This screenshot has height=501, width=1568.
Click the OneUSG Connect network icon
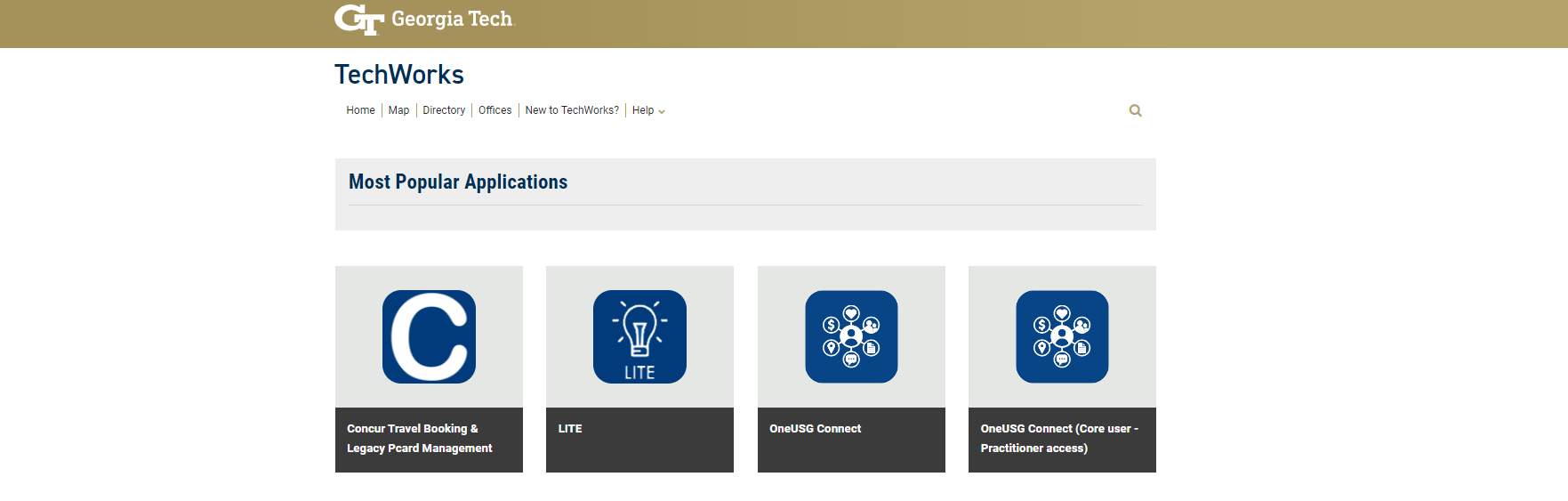point(851,336)
